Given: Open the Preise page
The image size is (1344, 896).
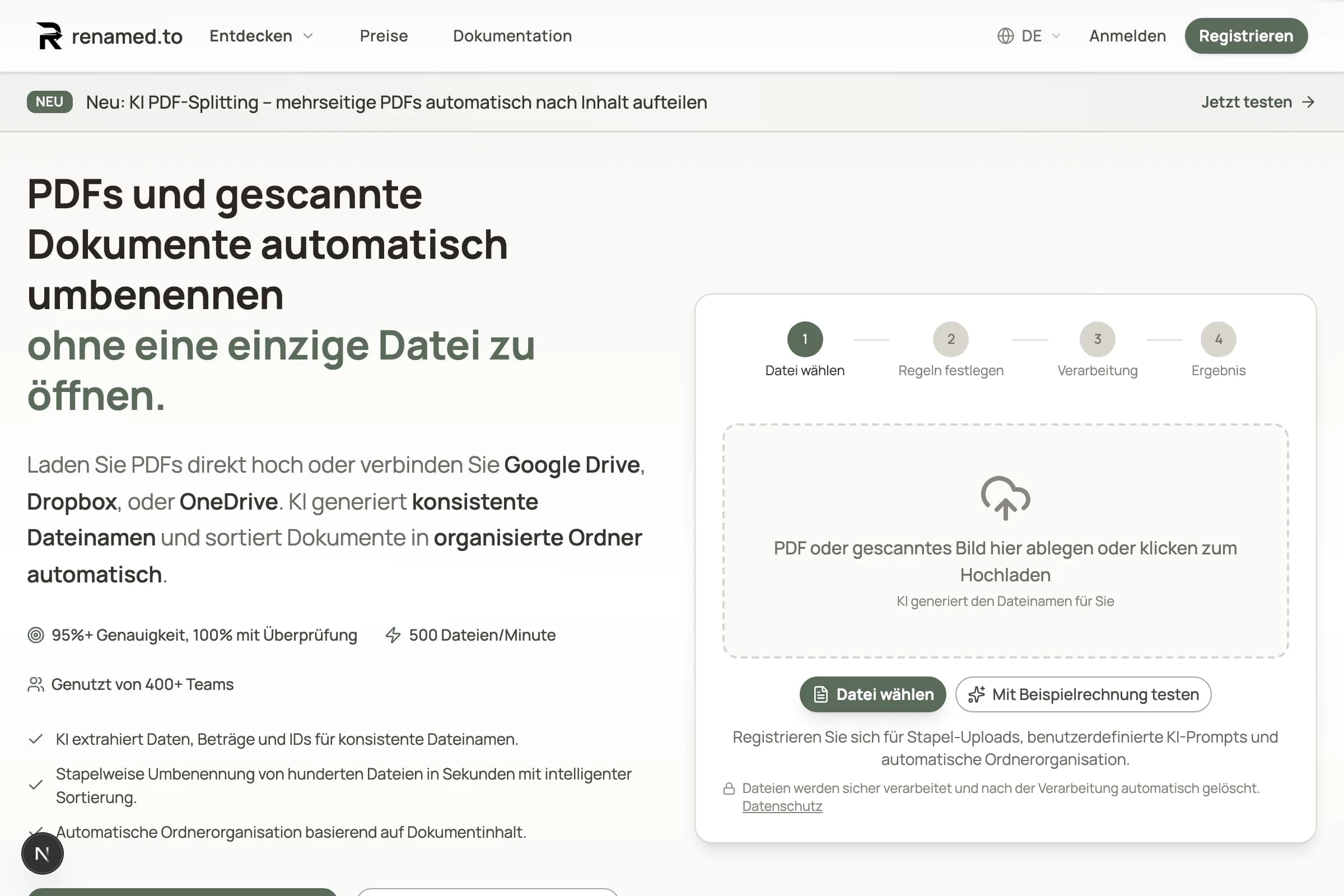Looking at the screenshot, I should [x=384, y=35].
